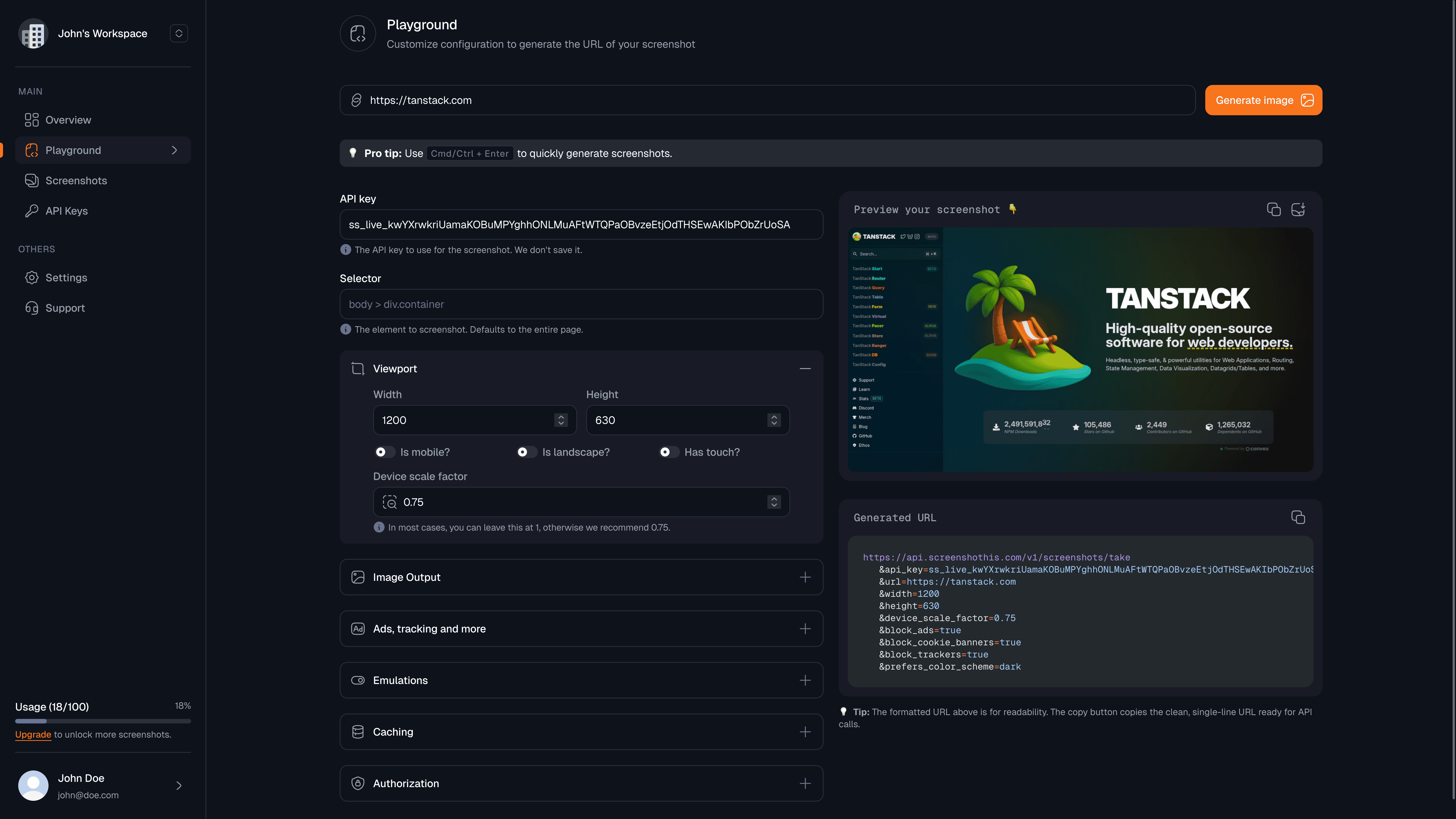Viewport: 1456px width, 819px height.
Task: Open the Overview page
Action: (x=69, y=120)
